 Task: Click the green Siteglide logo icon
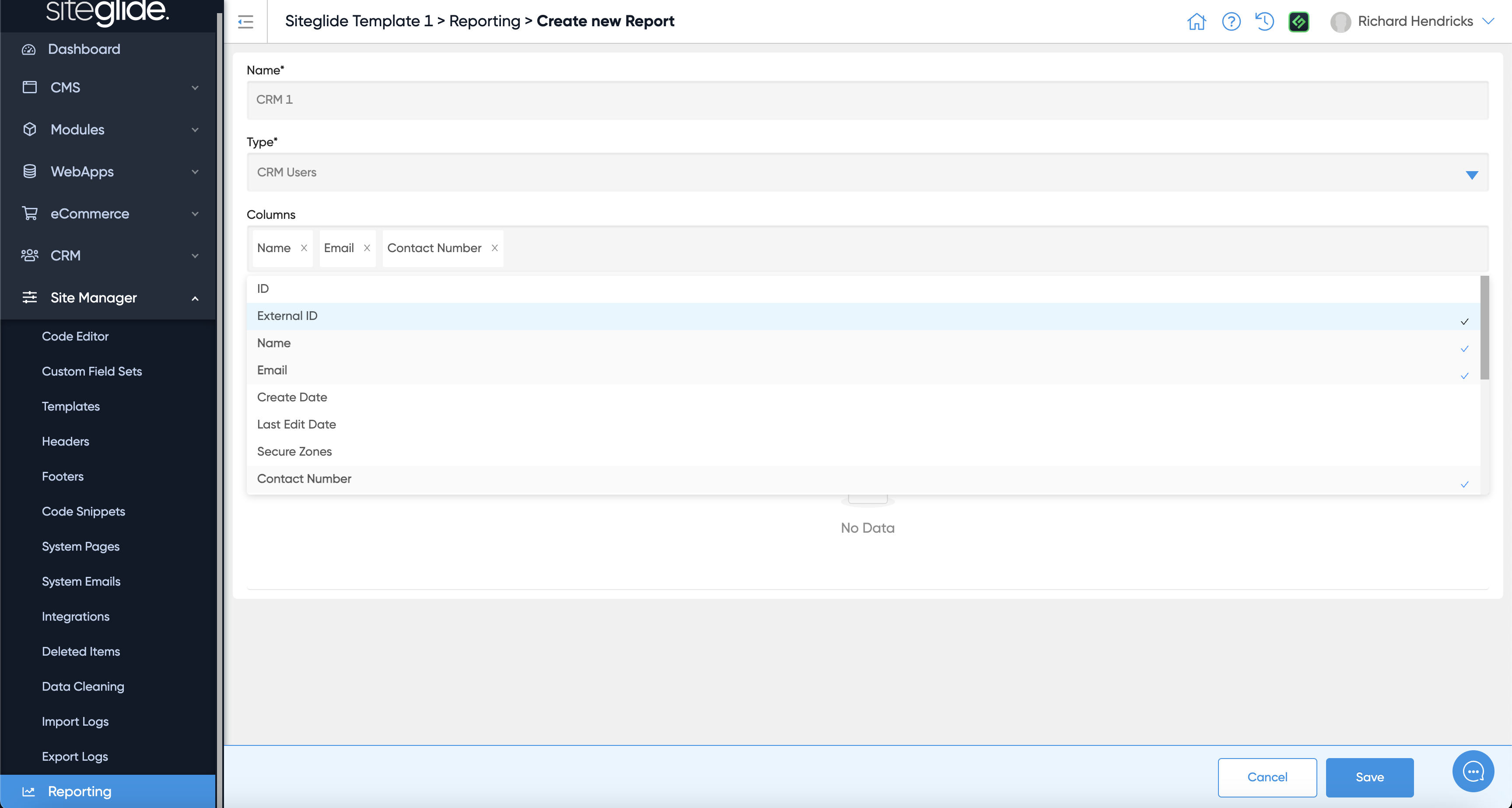(1298, 22)
